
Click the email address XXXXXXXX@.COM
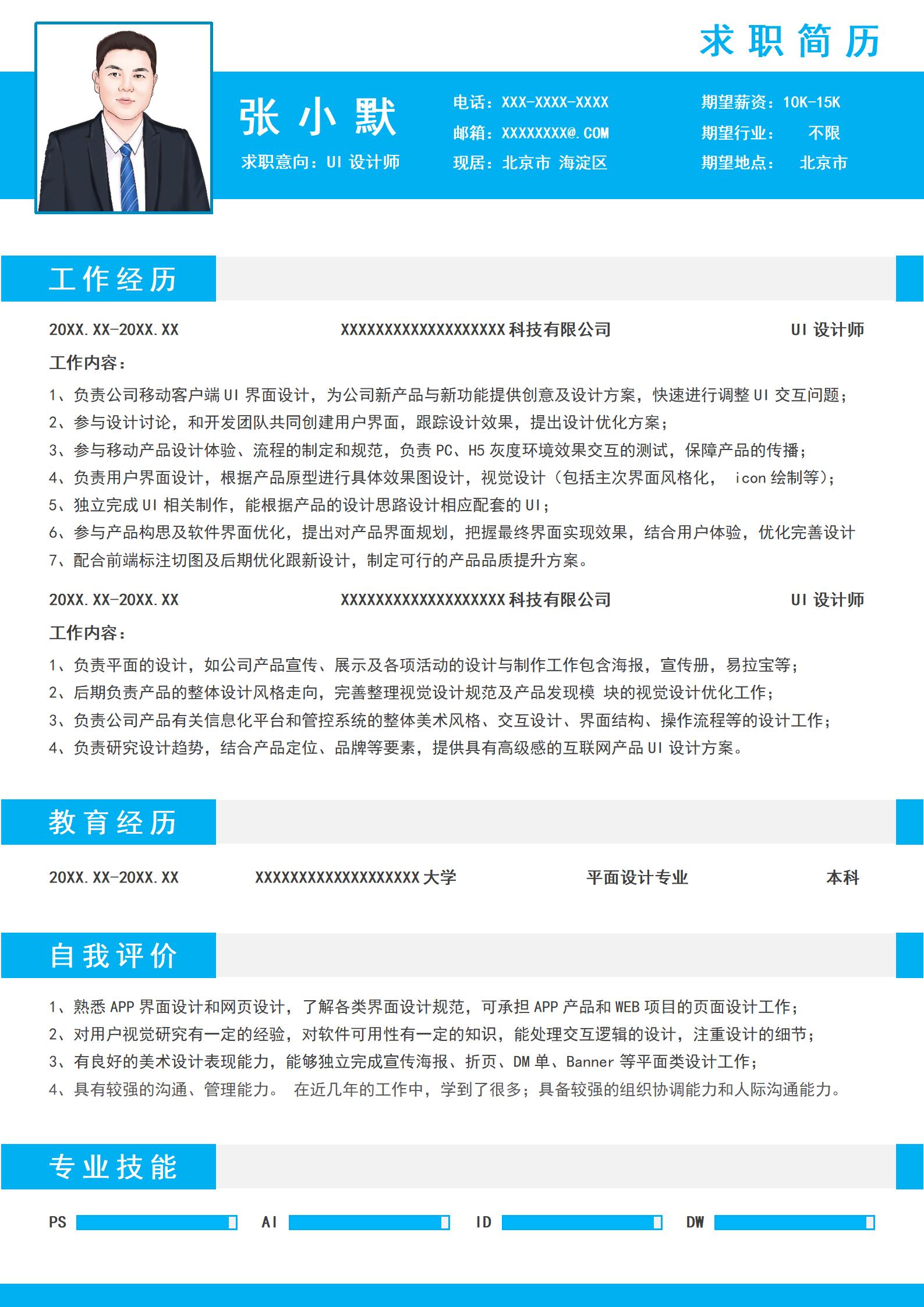(555, 133)
